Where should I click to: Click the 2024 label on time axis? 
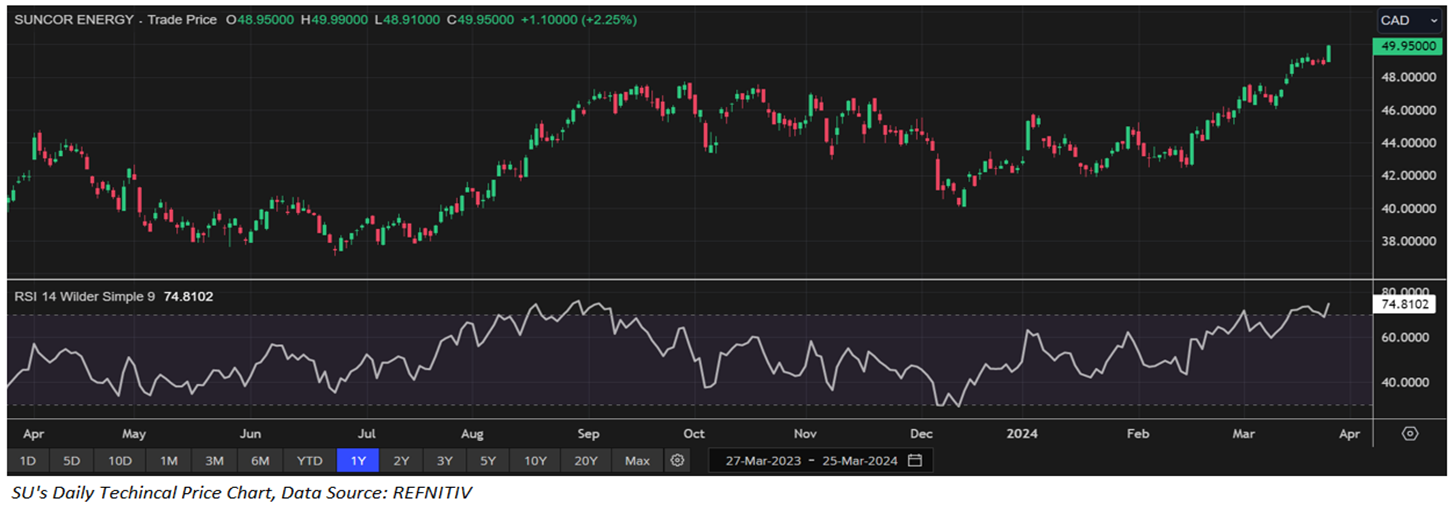(1023, 435)
